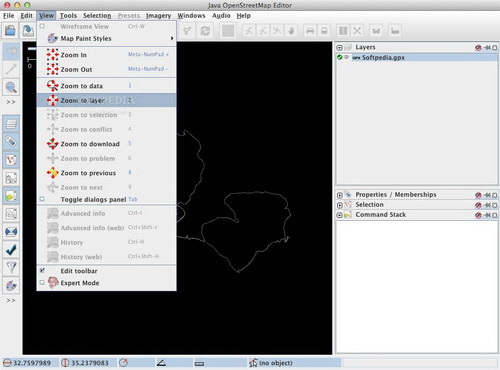500x370 pixels.
Task: Choose Zoom to download
Action: click(x=106, y=144)
